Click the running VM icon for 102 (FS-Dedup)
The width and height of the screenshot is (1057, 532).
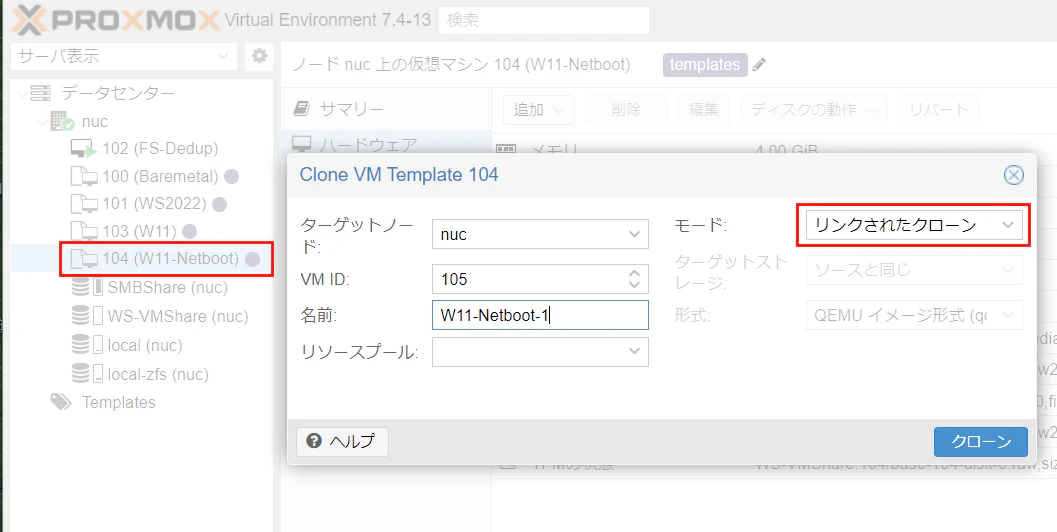pos(84,148)
